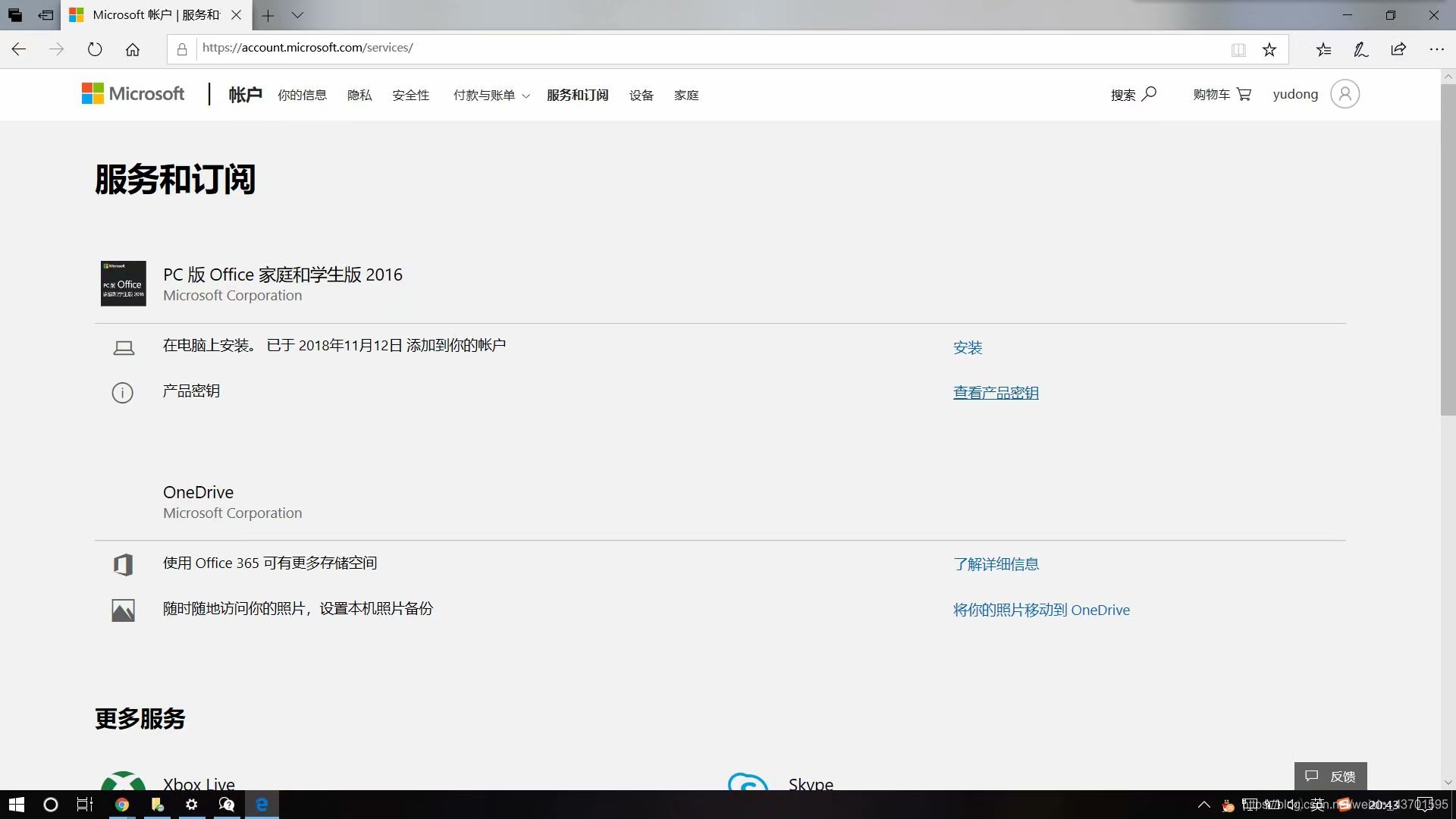The height and width of the screenshot is (819, 1456).
Task: Click the 反馈 feedback button
Action: pyautogui.click(x=1330, y=776)
